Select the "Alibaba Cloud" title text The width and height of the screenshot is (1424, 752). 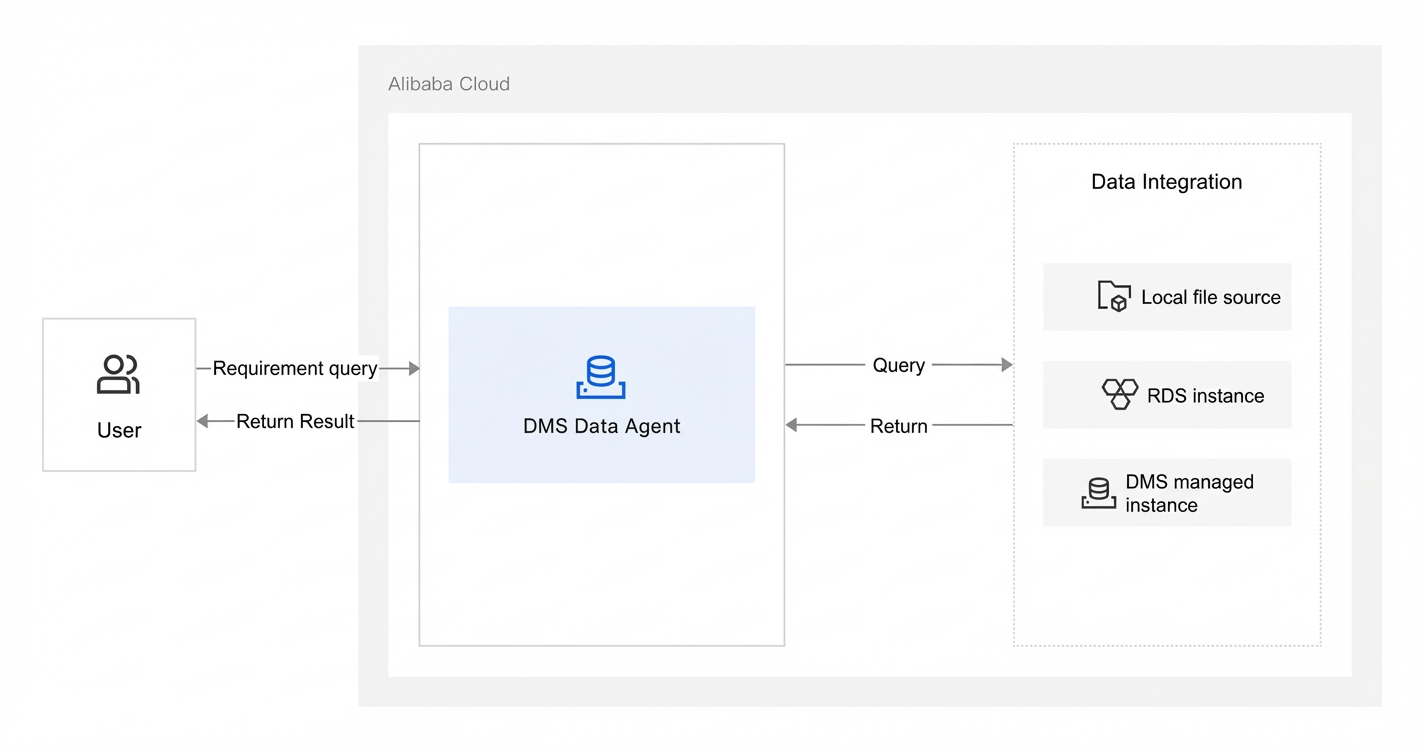pos(449,84)
